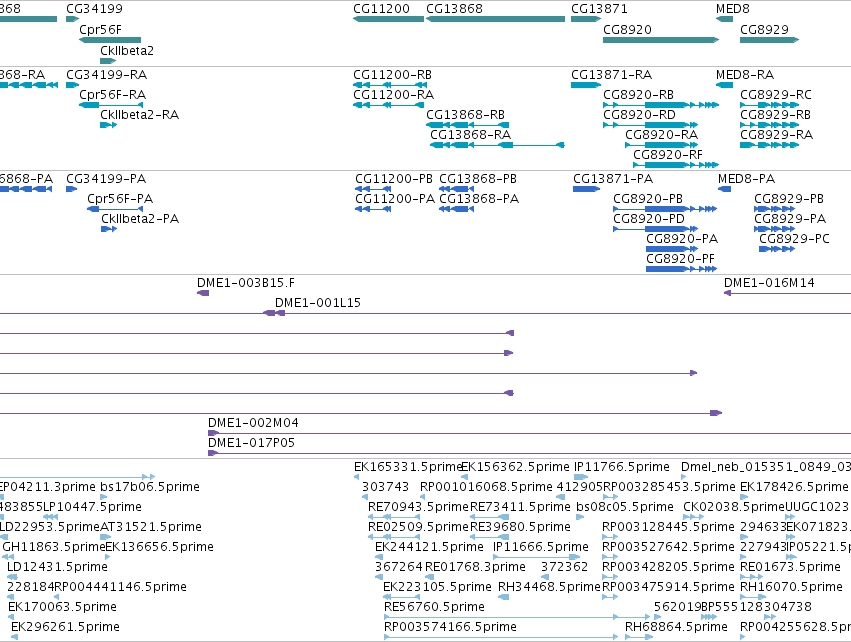Screen dimensions: 851x642
Task: Click the DME1-017P05 clone label
Action: (x=251, y=443)
